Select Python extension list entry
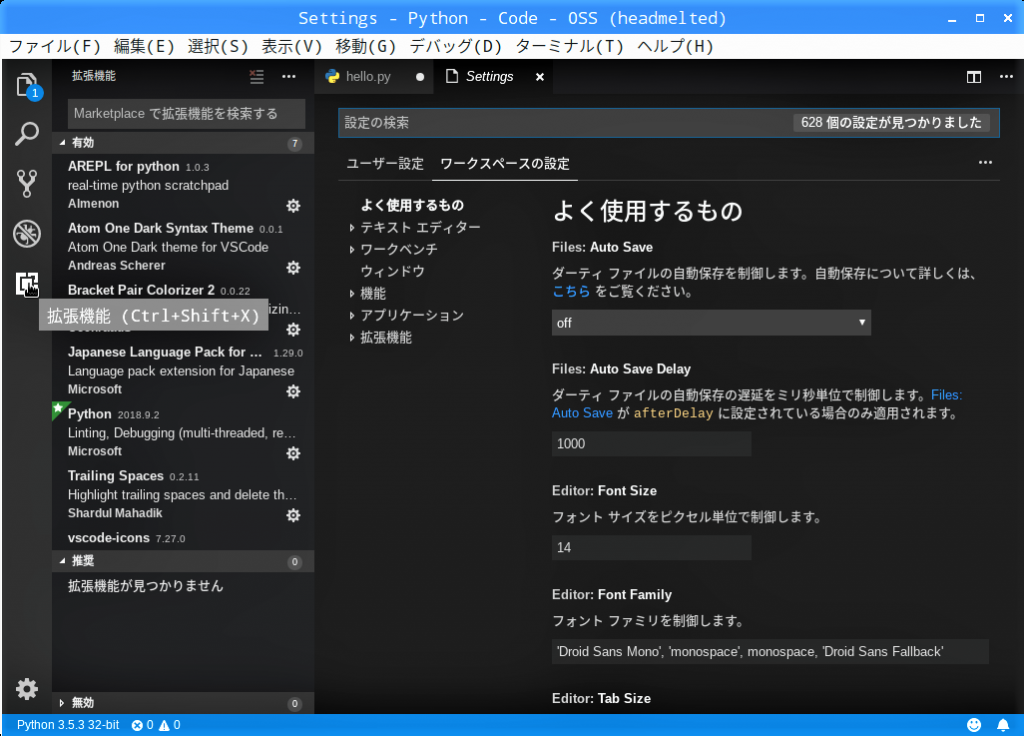The image size is (1024, 736). tap(183, 432)
